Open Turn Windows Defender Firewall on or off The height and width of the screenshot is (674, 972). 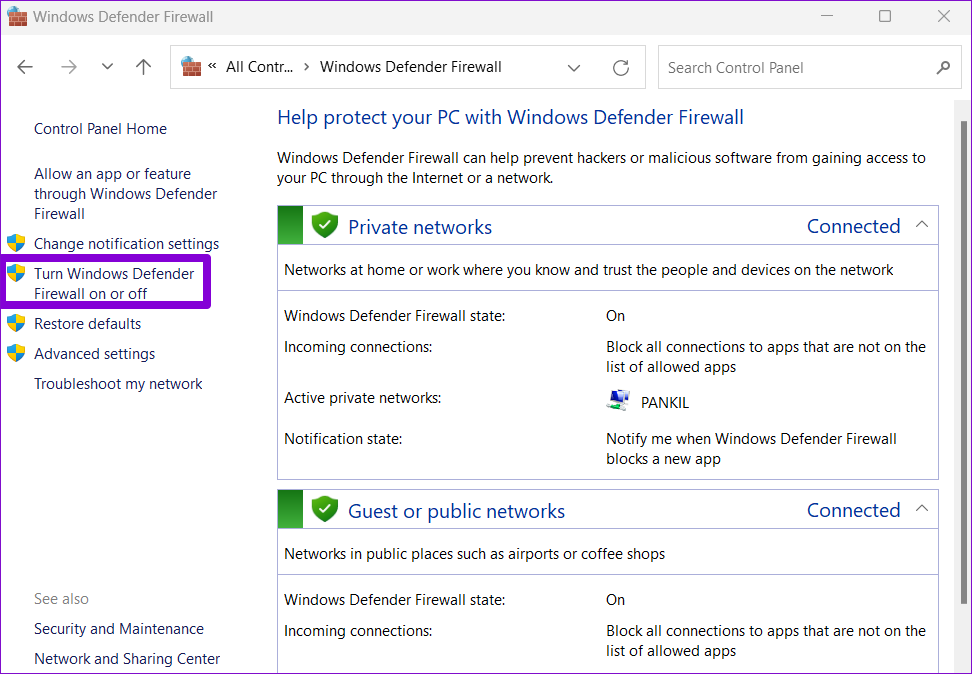114,283
